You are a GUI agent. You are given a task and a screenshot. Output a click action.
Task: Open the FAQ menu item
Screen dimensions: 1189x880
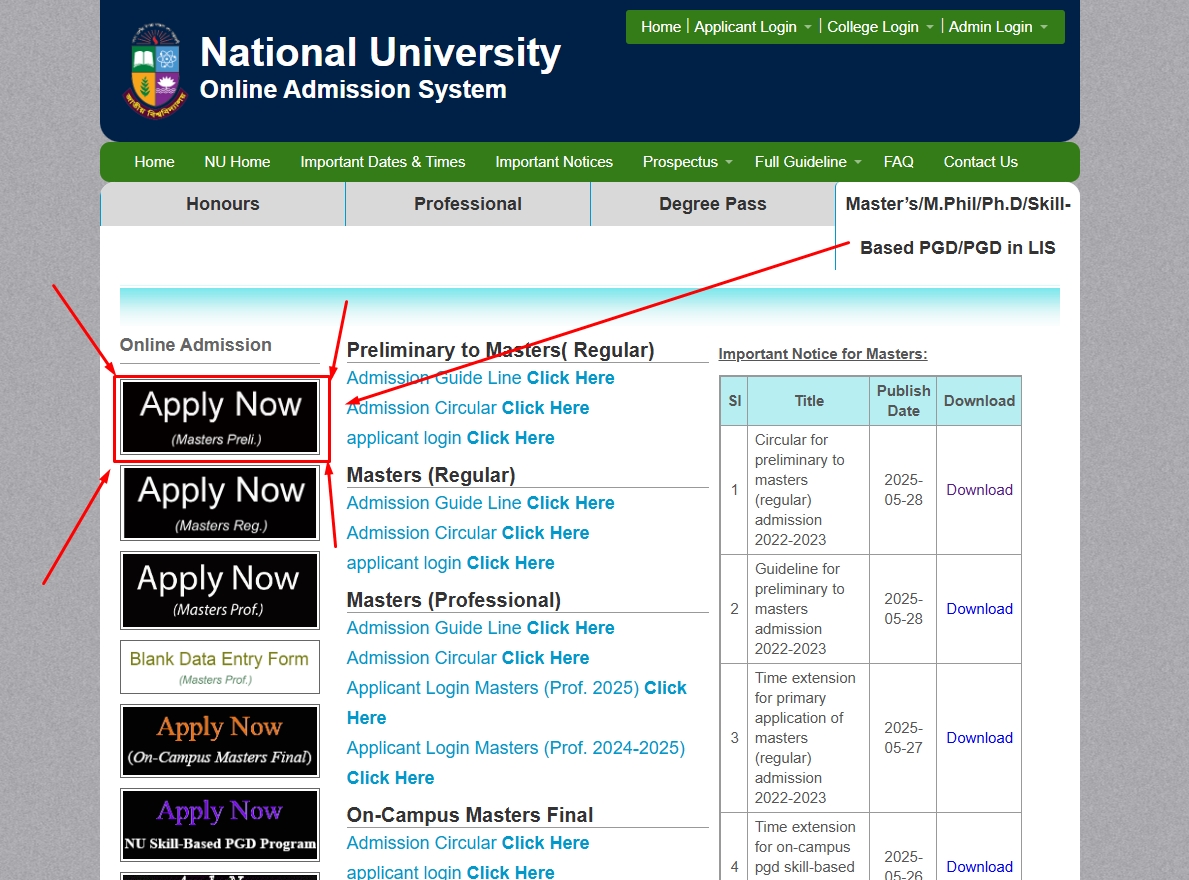pyautogui.click(x=898, y=162)
